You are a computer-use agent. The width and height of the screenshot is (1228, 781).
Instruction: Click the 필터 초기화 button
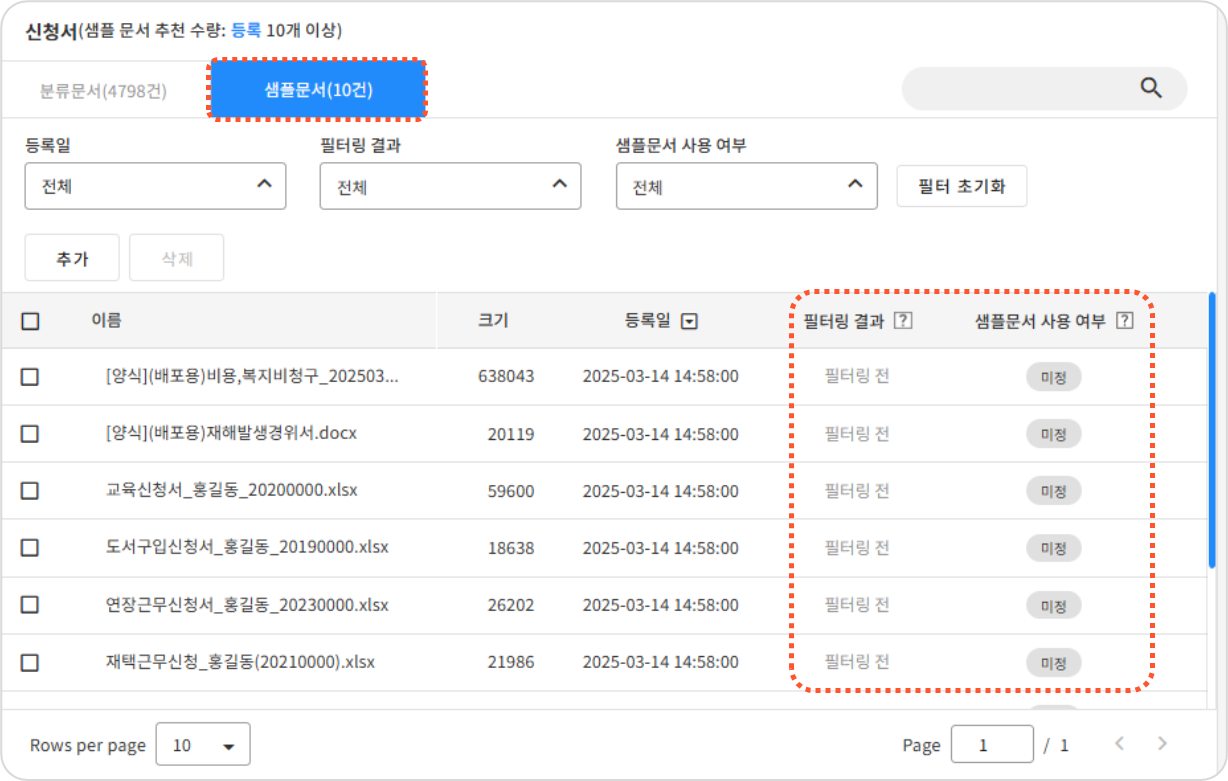click(961, 186)
